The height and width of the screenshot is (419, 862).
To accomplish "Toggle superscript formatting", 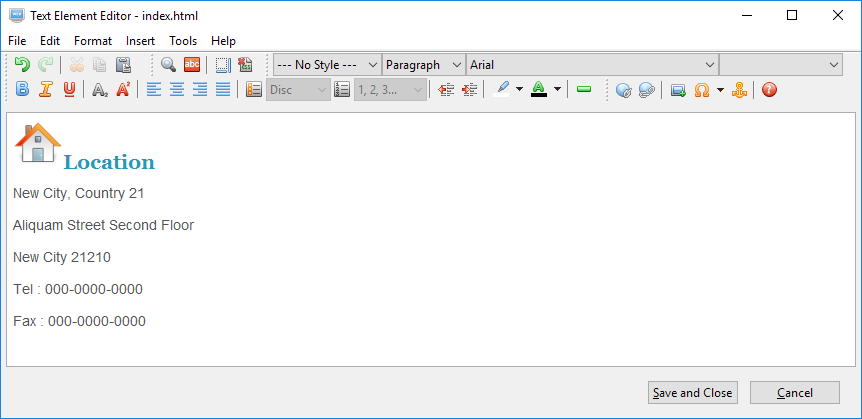I will click(x=123, y=90).
